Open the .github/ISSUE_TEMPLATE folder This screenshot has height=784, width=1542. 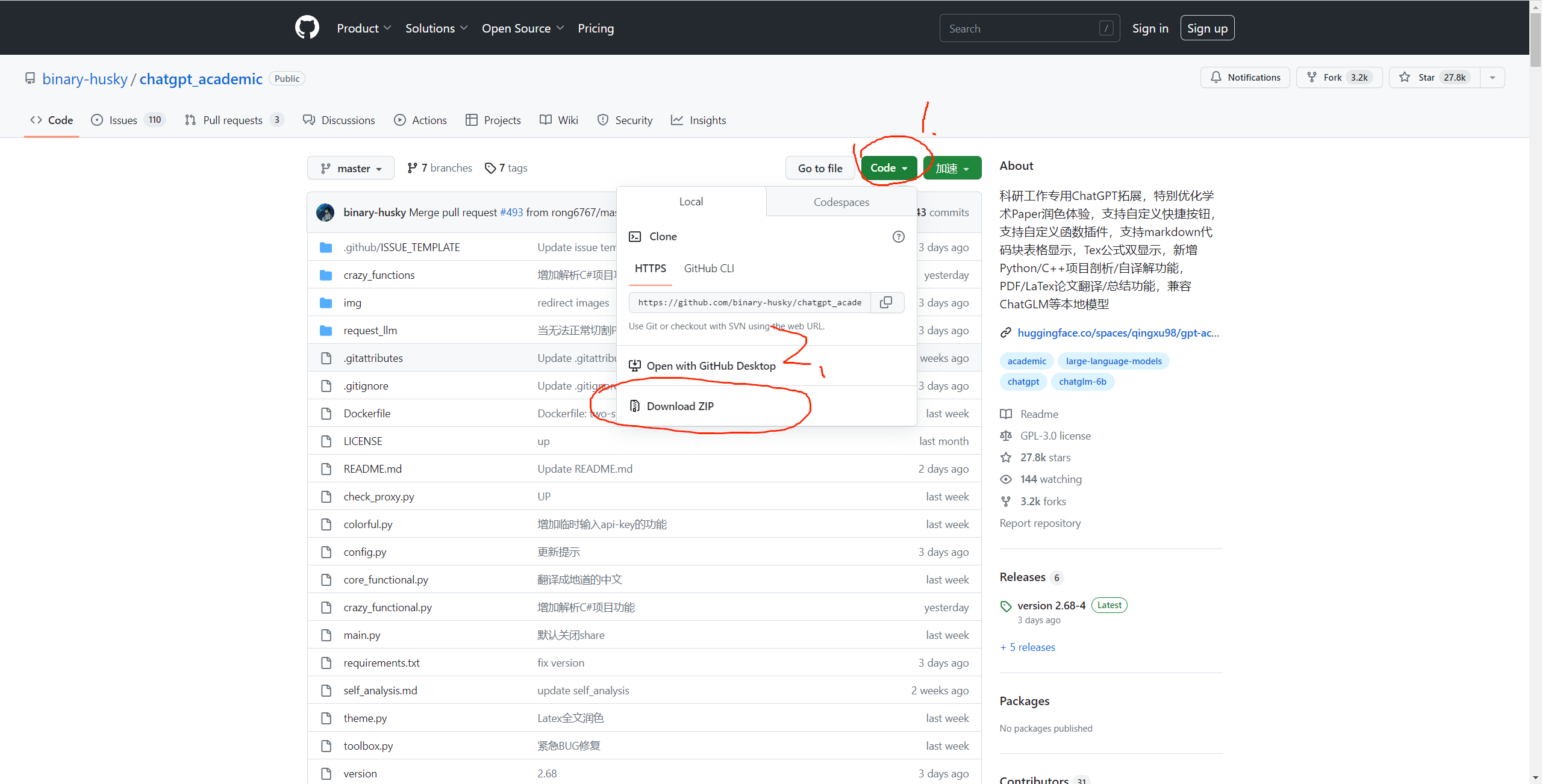[401, 247]
